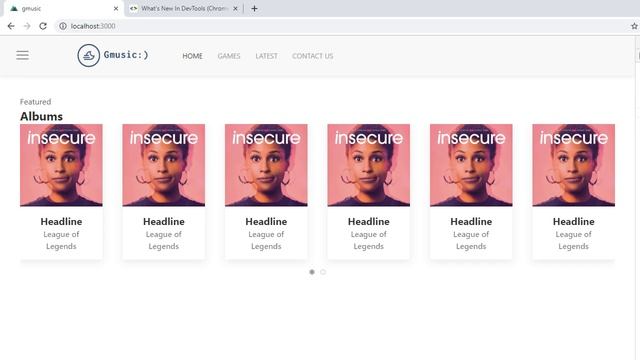The width and height of the screenshot is (640, 360).
Task: Close the What's New In DevTools tab
Action: coord(236,8)
